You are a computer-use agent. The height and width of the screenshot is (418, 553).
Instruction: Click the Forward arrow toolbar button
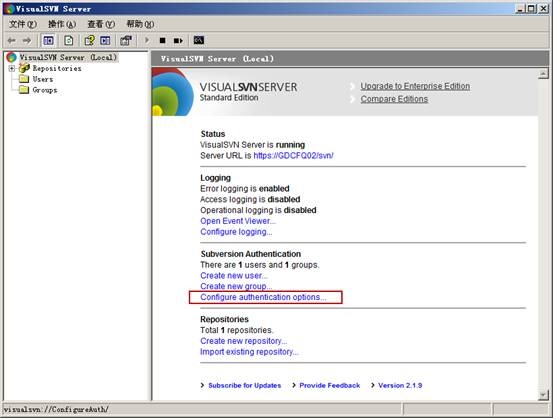point(27,41)
